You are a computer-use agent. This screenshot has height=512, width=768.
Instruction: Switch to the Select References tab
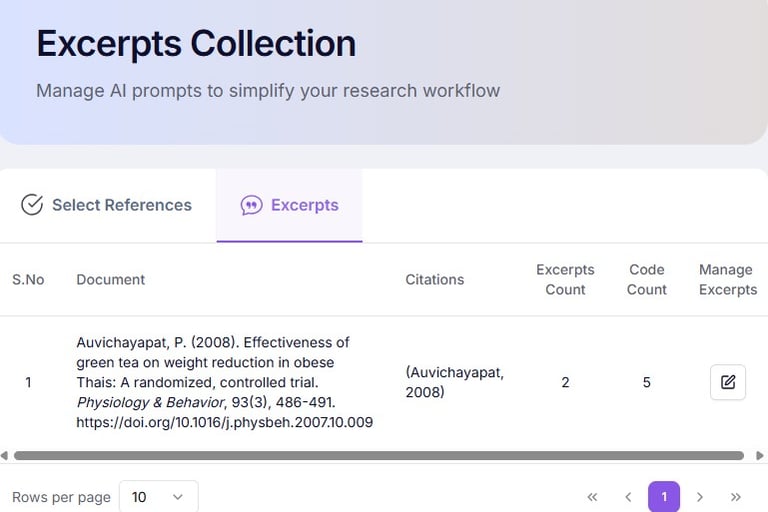(107, 205)
